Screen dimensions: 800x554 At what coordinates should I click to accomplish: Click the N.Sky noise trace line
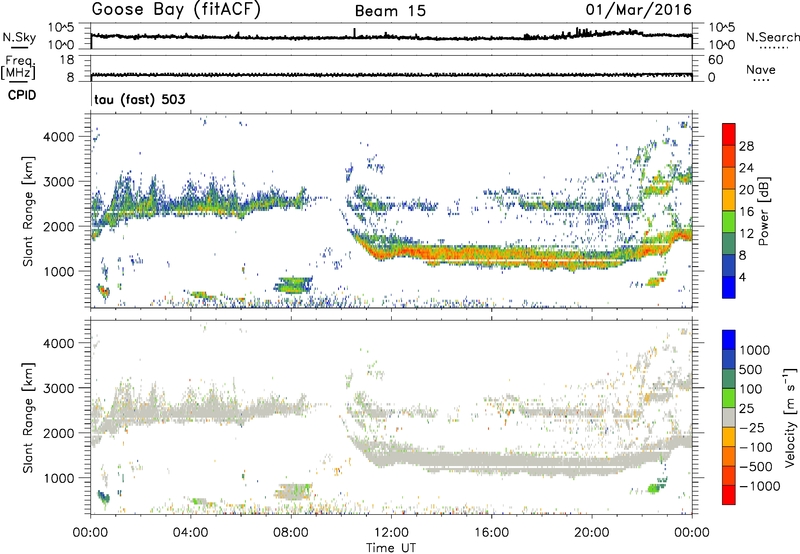tap(391, 37)
